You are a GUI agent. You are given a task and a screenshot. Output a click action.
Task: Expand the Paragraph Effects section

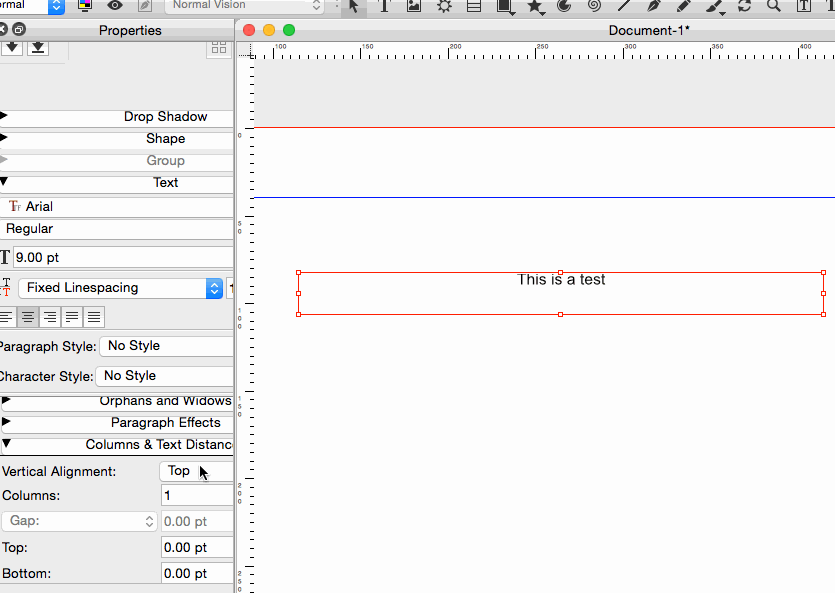[x=5, y=422]
